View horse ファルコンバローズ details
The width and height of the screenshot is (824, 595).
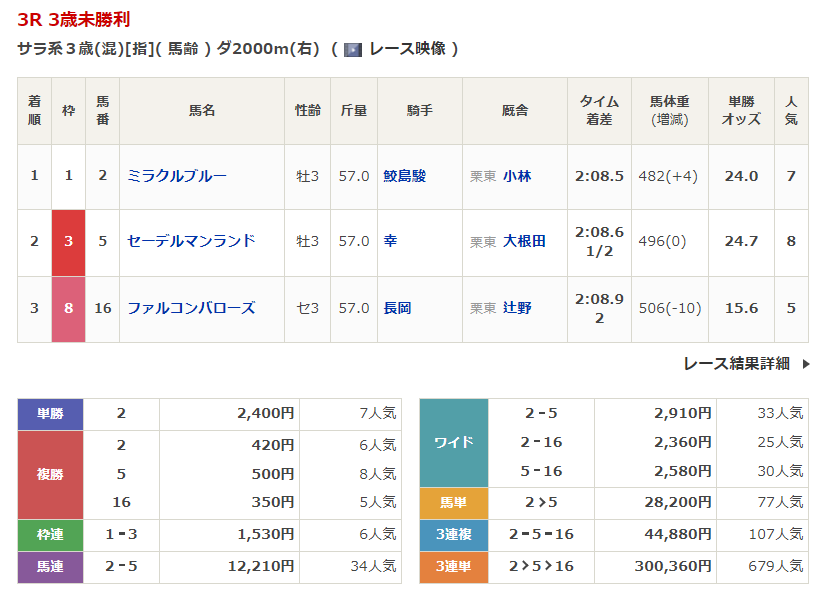pyautogui.click(x=191, y=308)
